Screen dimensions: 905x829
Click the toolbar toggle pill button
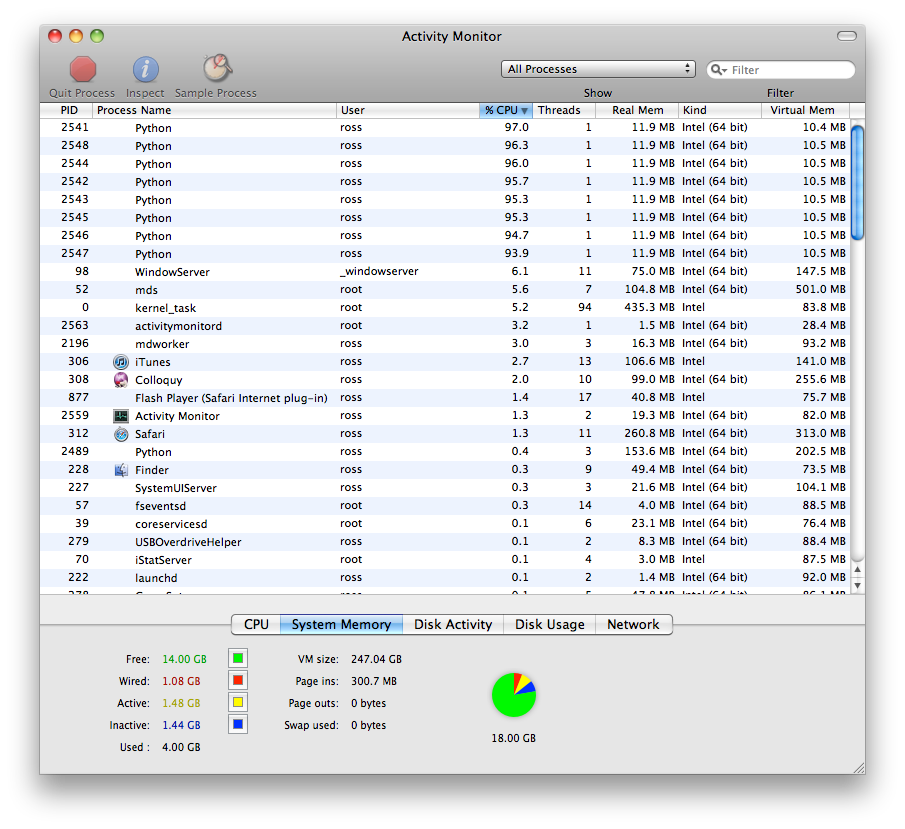click(x=846, y=36)
